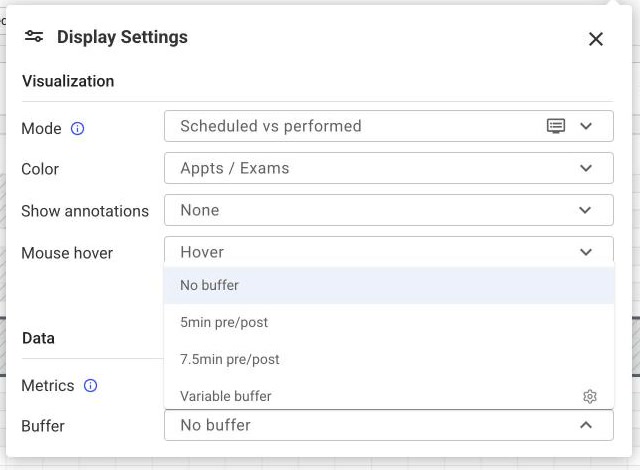Click the Show annotations label
The height and width of the screenshot is (470, 640).
click(85, 211)
